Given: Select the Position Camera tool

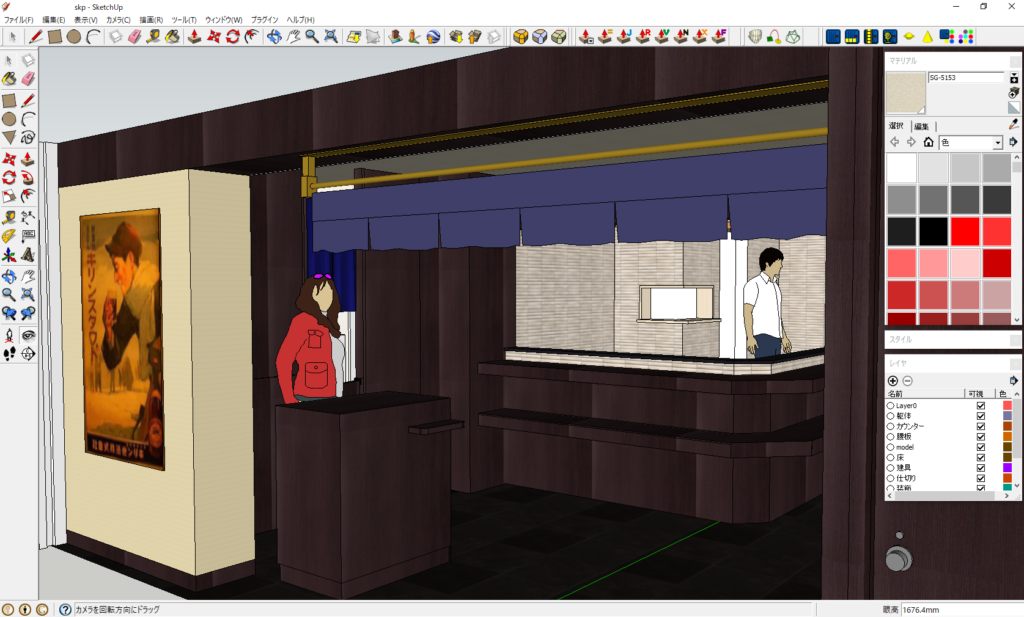Looking at the screenshot, I should point(9,336).
